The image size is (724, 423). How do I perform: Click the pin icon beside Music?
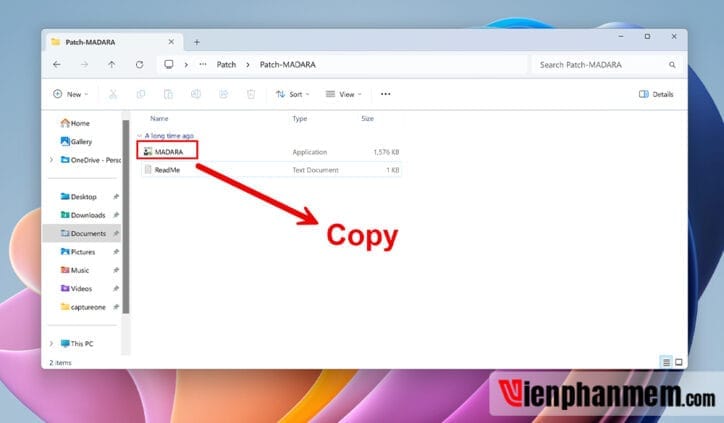[x=116, y=270]
